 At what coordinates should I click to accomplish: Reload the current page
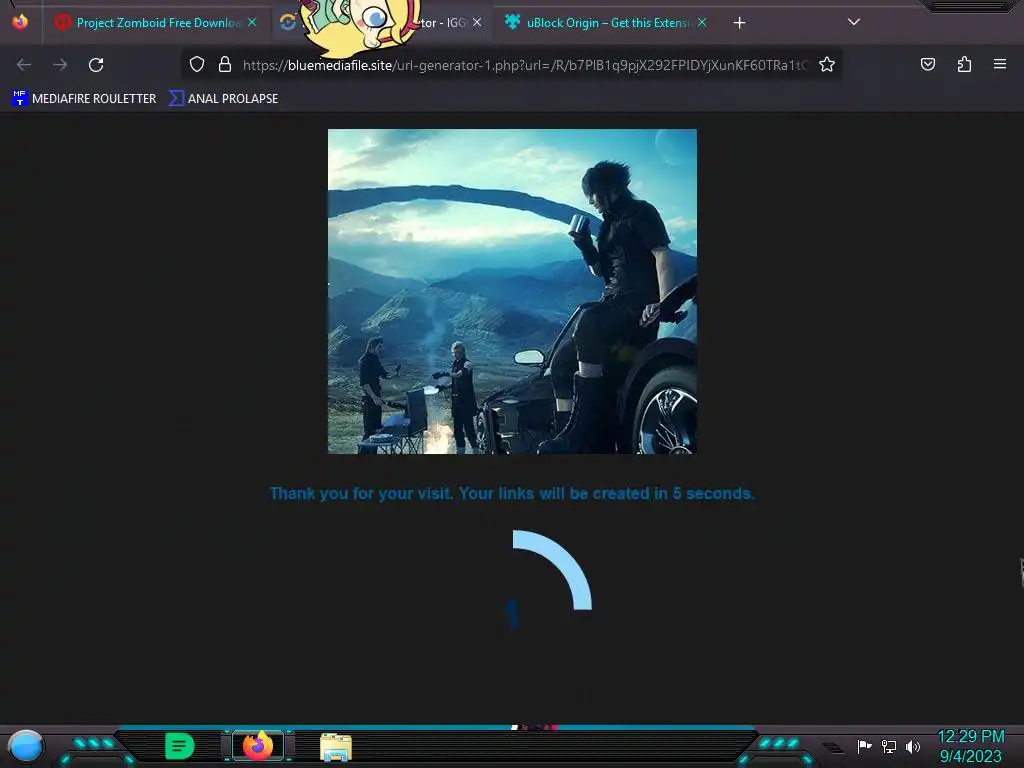tap(96, 65)
